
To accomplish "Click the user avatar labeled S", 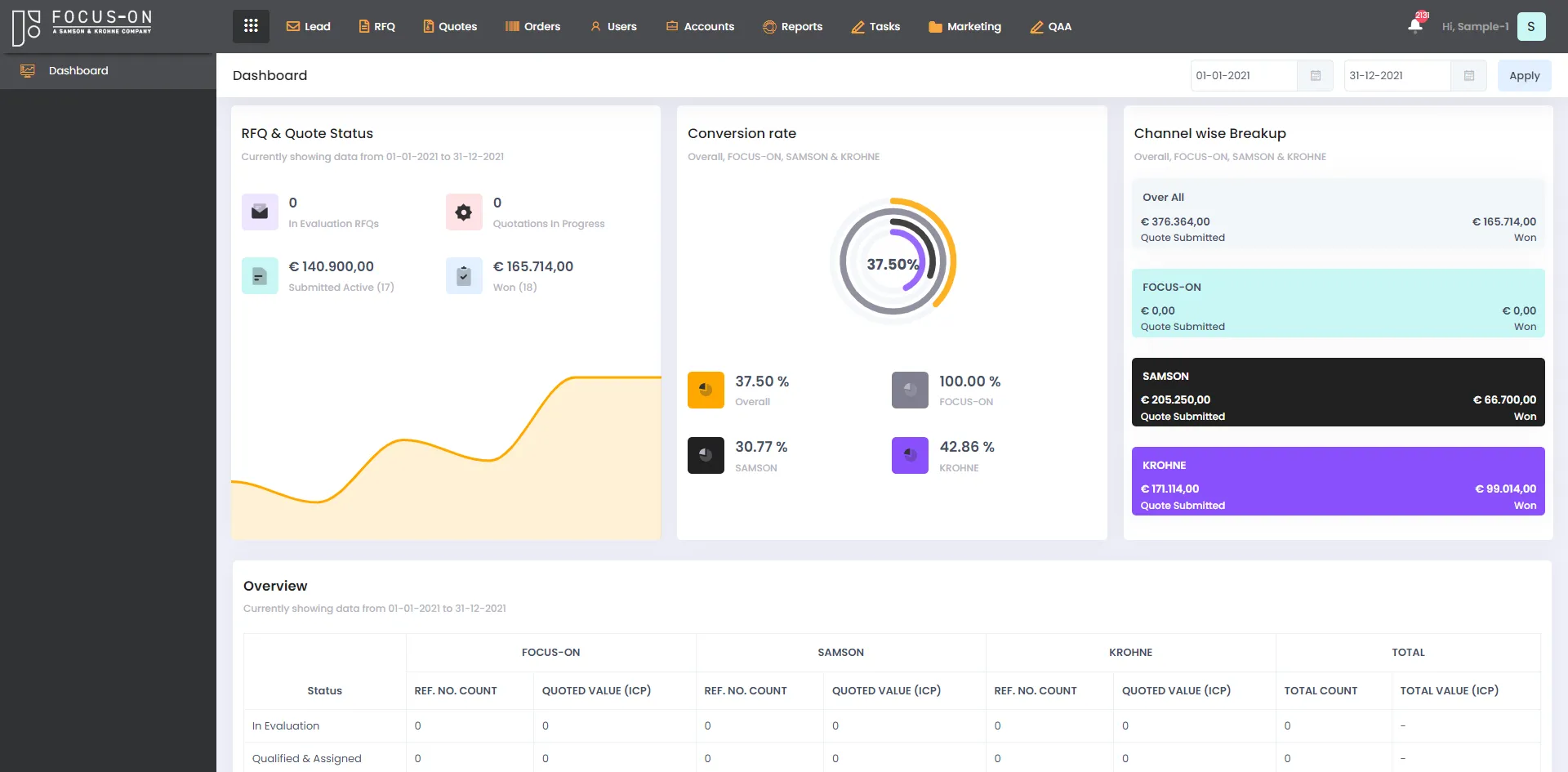I will coord(1531,26).
